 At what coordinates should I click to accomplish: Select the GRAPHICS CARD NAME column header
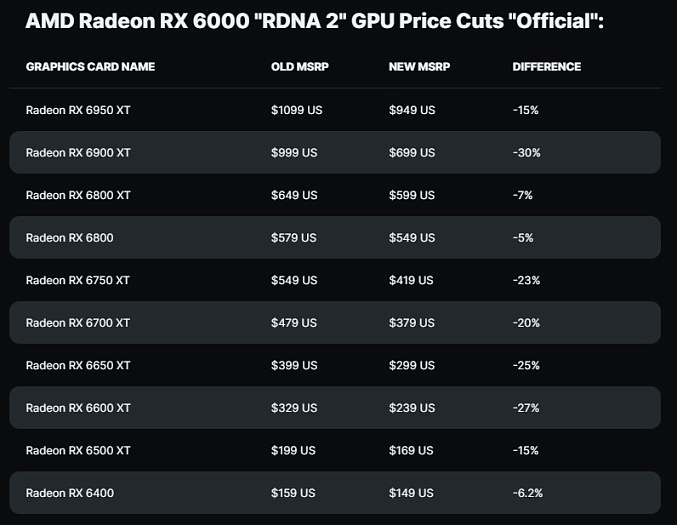click(x=90, y=66)
